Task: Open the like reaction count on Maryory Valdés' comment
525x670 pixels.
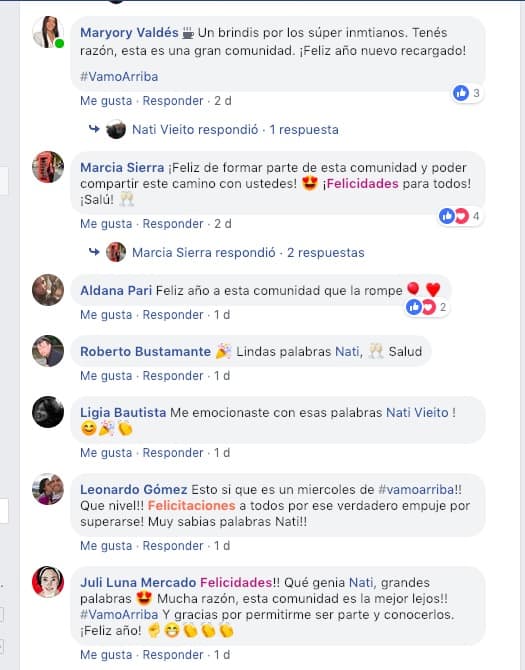Action: (468, 93)
